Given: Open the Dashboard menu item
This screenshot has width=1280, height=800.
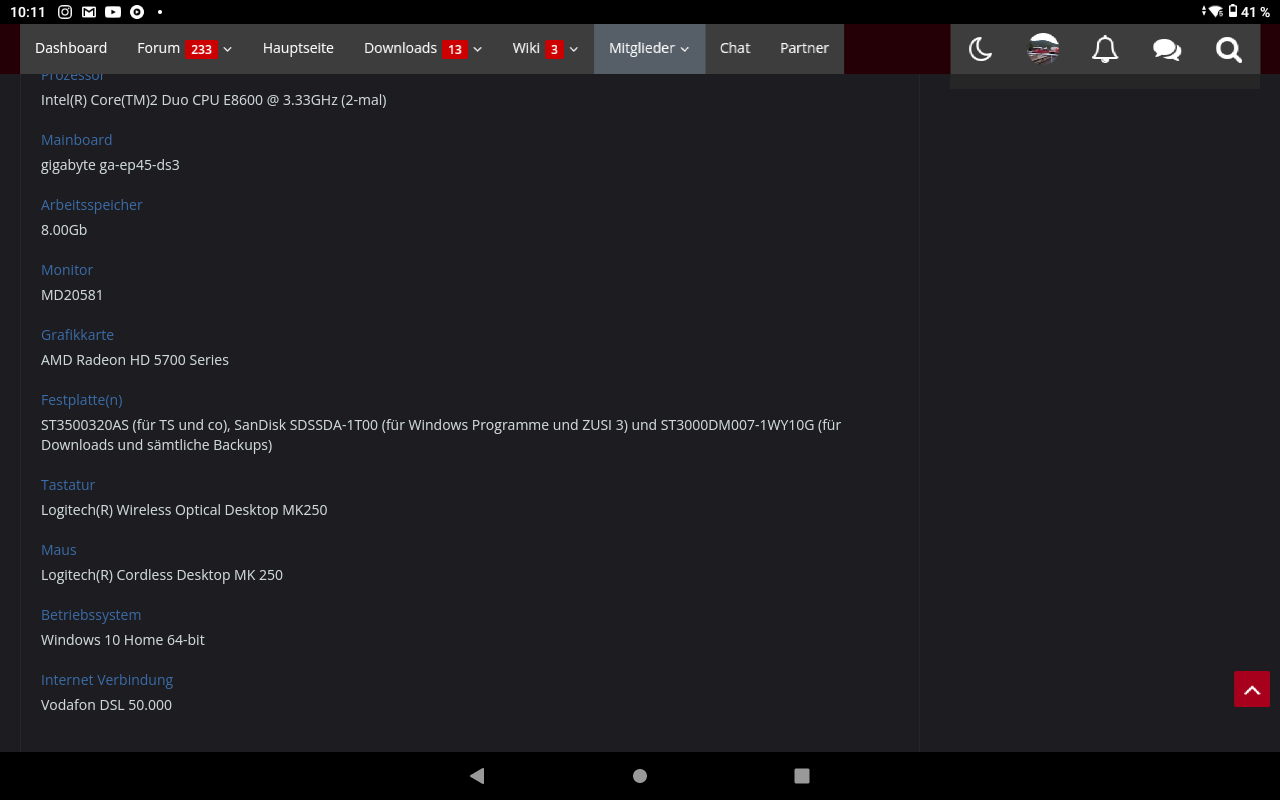Looking at the screenshot, I should click(x=71, y=49).
